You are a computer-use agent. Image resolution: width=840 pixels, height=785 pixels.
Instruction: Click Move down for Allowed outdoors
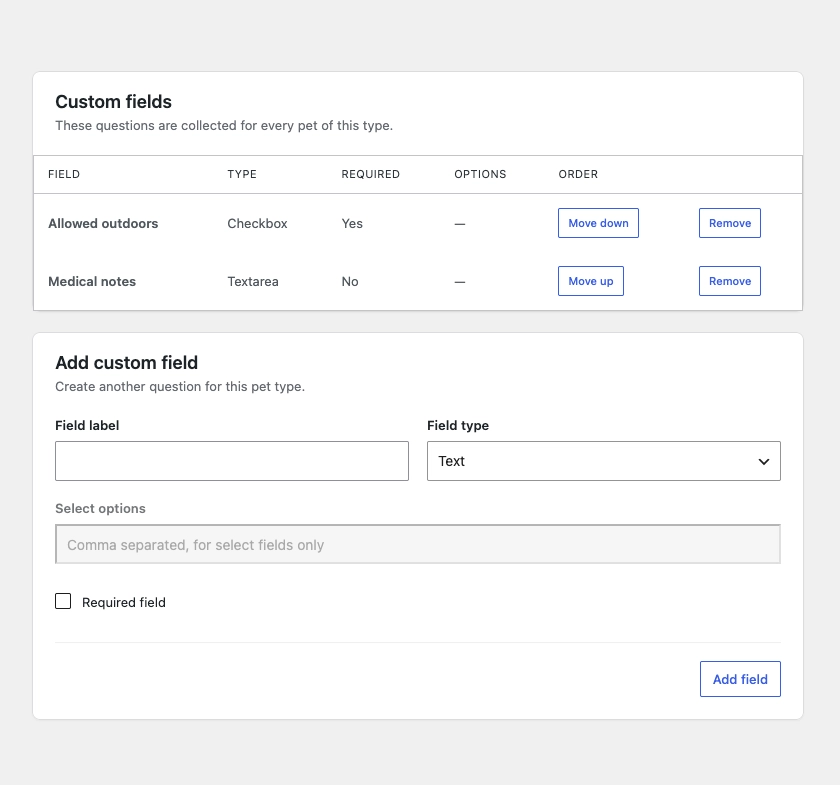point(598,223)
